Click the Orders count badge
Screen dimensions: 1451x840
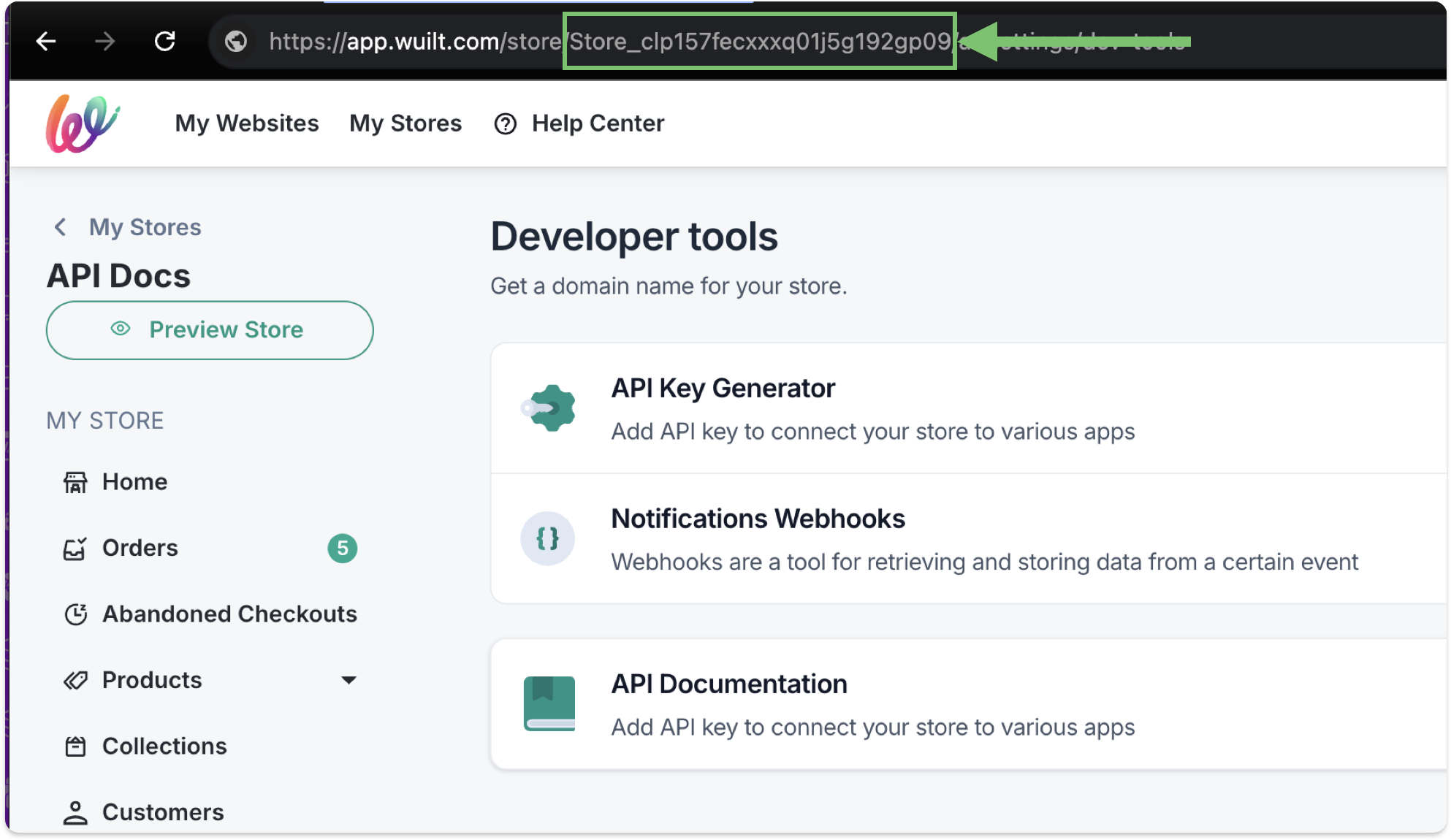pos(342,549)
